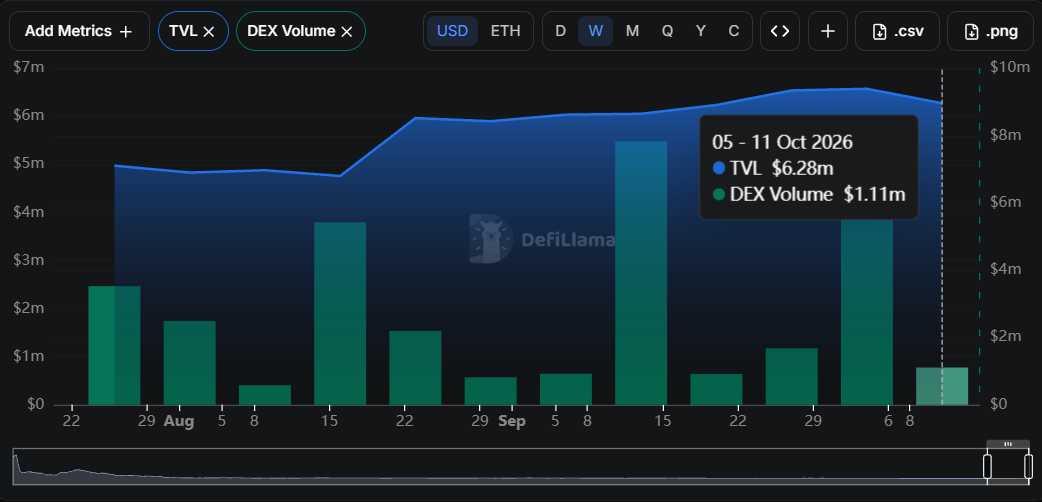Image resolution: width=1042 pixels, height=502 pixels.
Task: Click the $5m left axis label
Action: tap(29, 164)
